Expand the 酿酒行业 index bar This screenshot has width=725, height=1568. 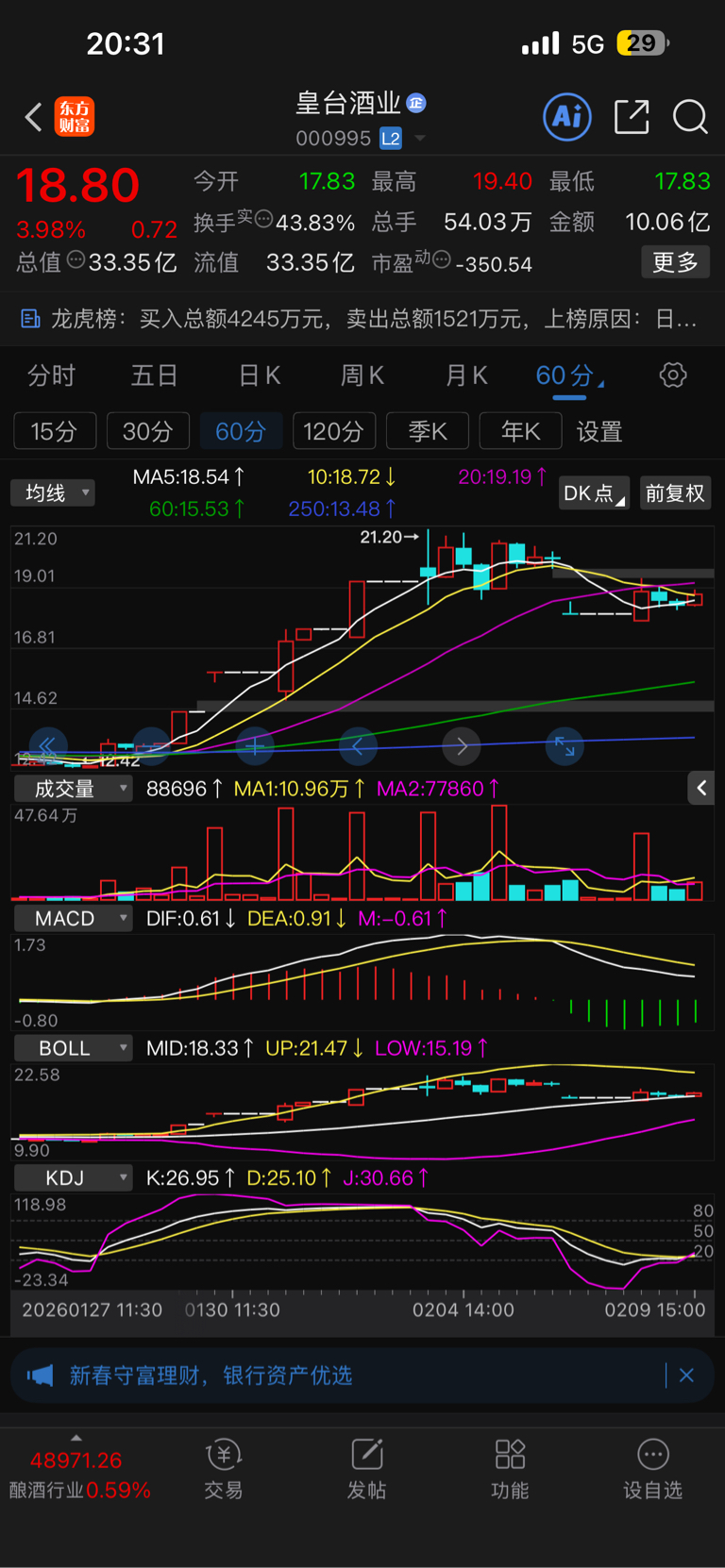click(x=76, y=1438)
